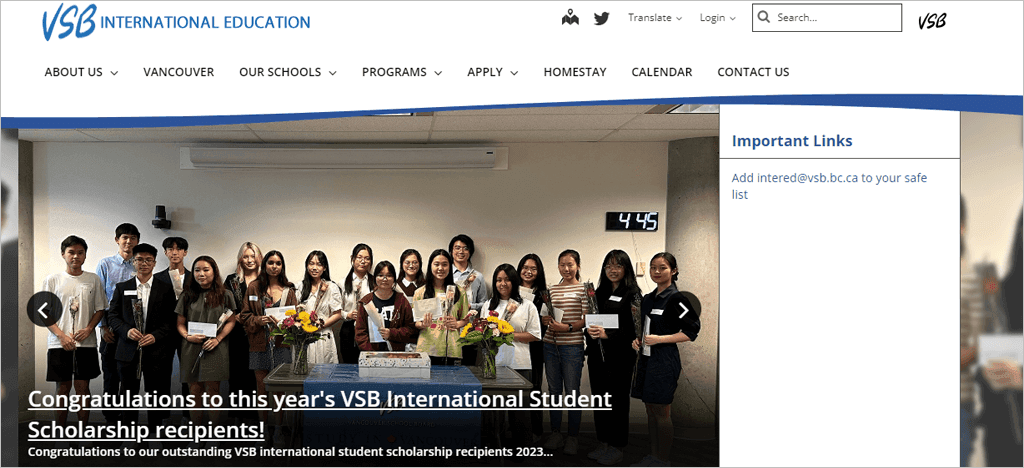Viewport: 1024px width, 468px height.
Task: Click the VSB script logo beside search
Action: click(932, 21)
